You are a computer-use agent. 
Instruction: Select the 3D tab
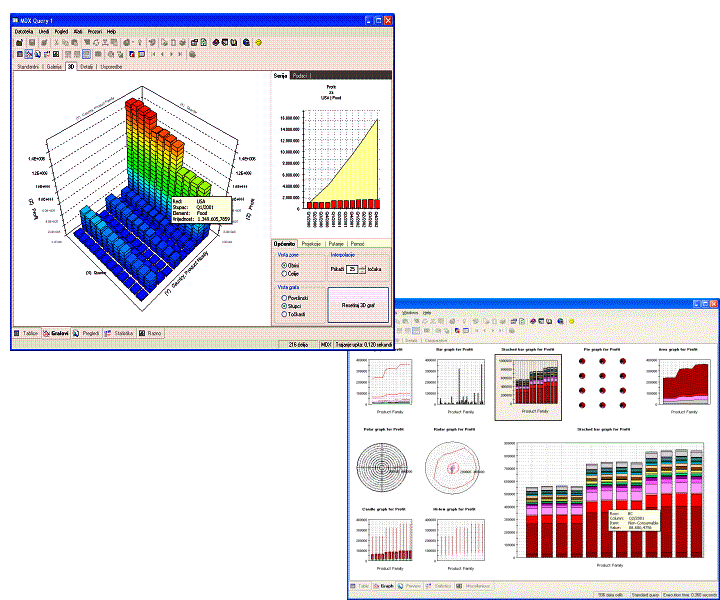click(71, 67)
